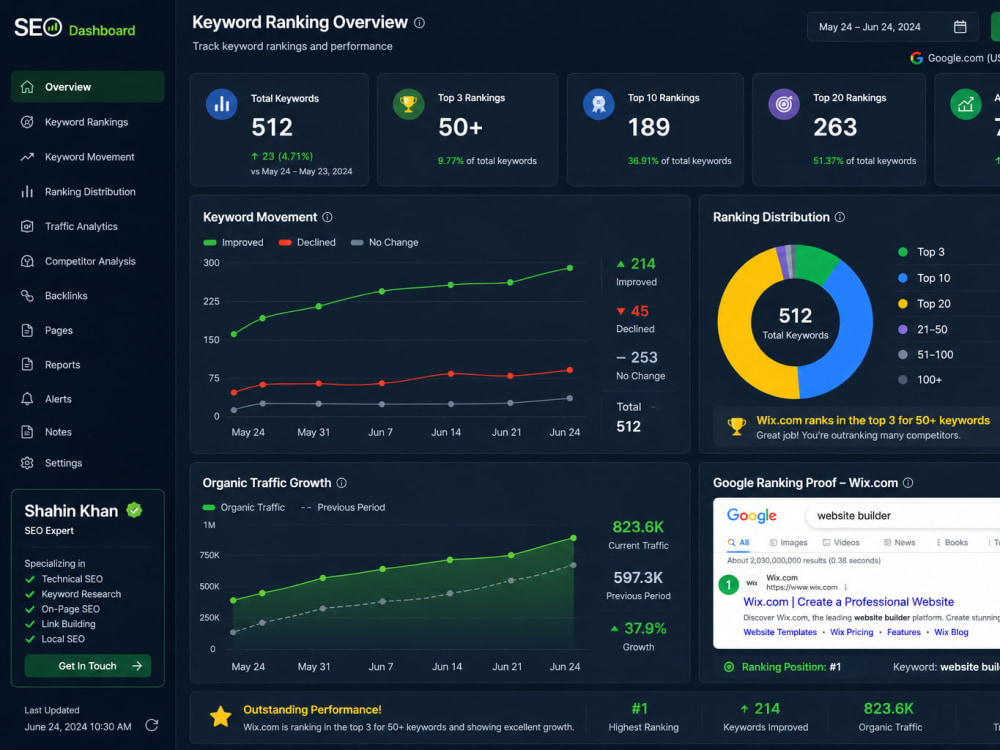Switch to Videos tab in Google results
Viewport: 1000px width, 750px height.
(841, 543)
